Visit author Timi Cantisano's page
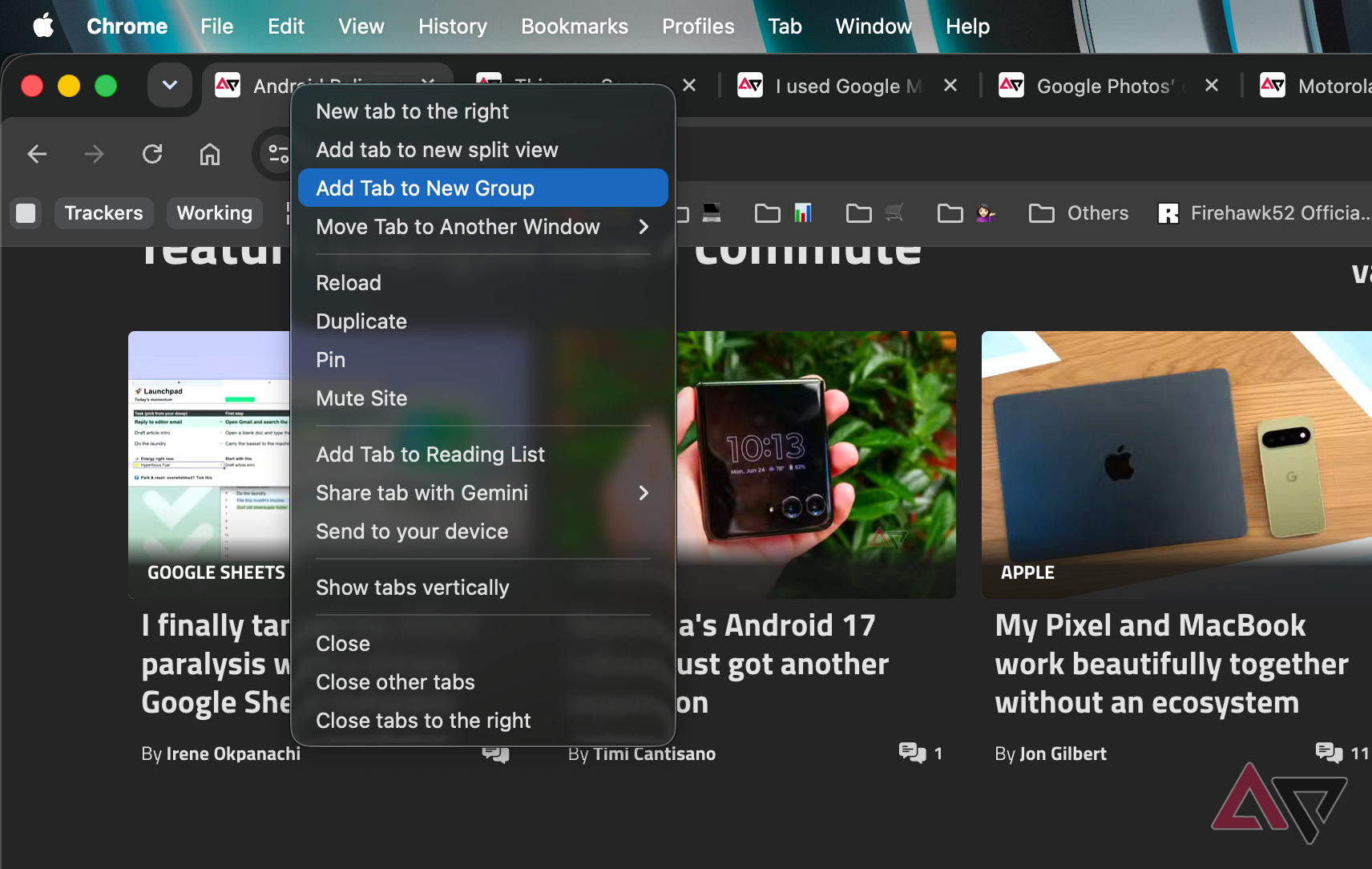1372x869 pixels. (x=654, y=754)
